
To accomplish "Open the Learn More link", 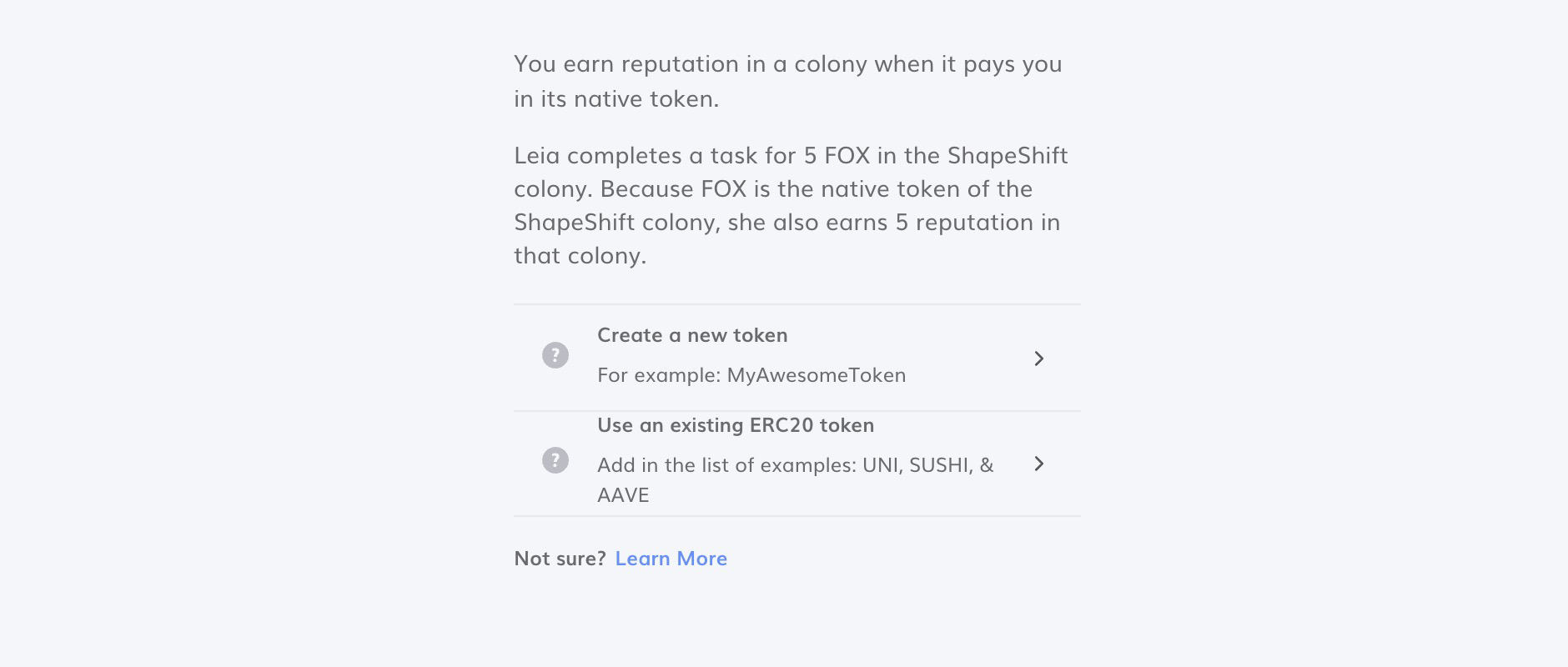I will [671, 559].
